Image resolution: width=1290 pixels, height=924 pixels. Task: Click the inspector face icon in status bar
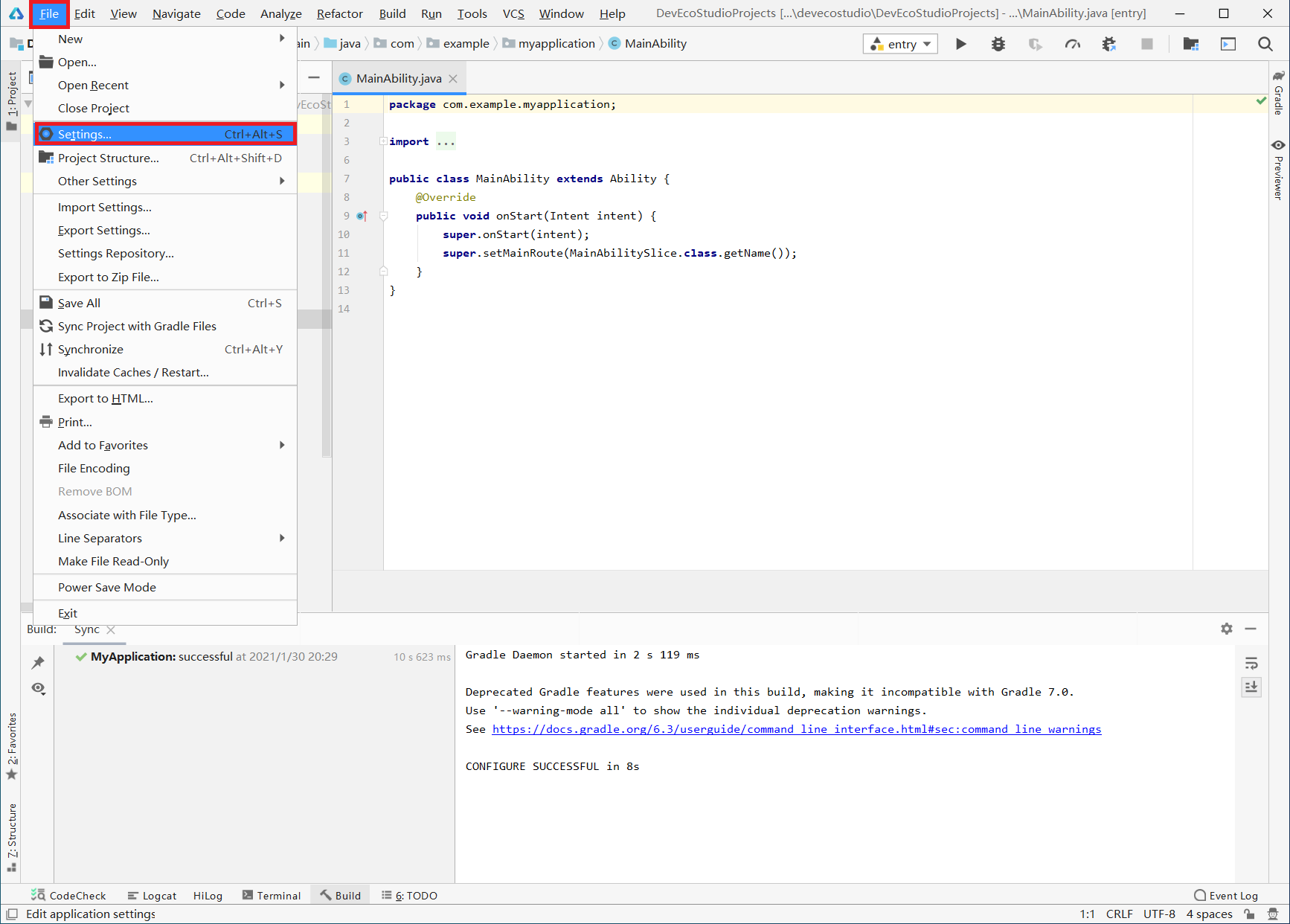coord(1272,914)
